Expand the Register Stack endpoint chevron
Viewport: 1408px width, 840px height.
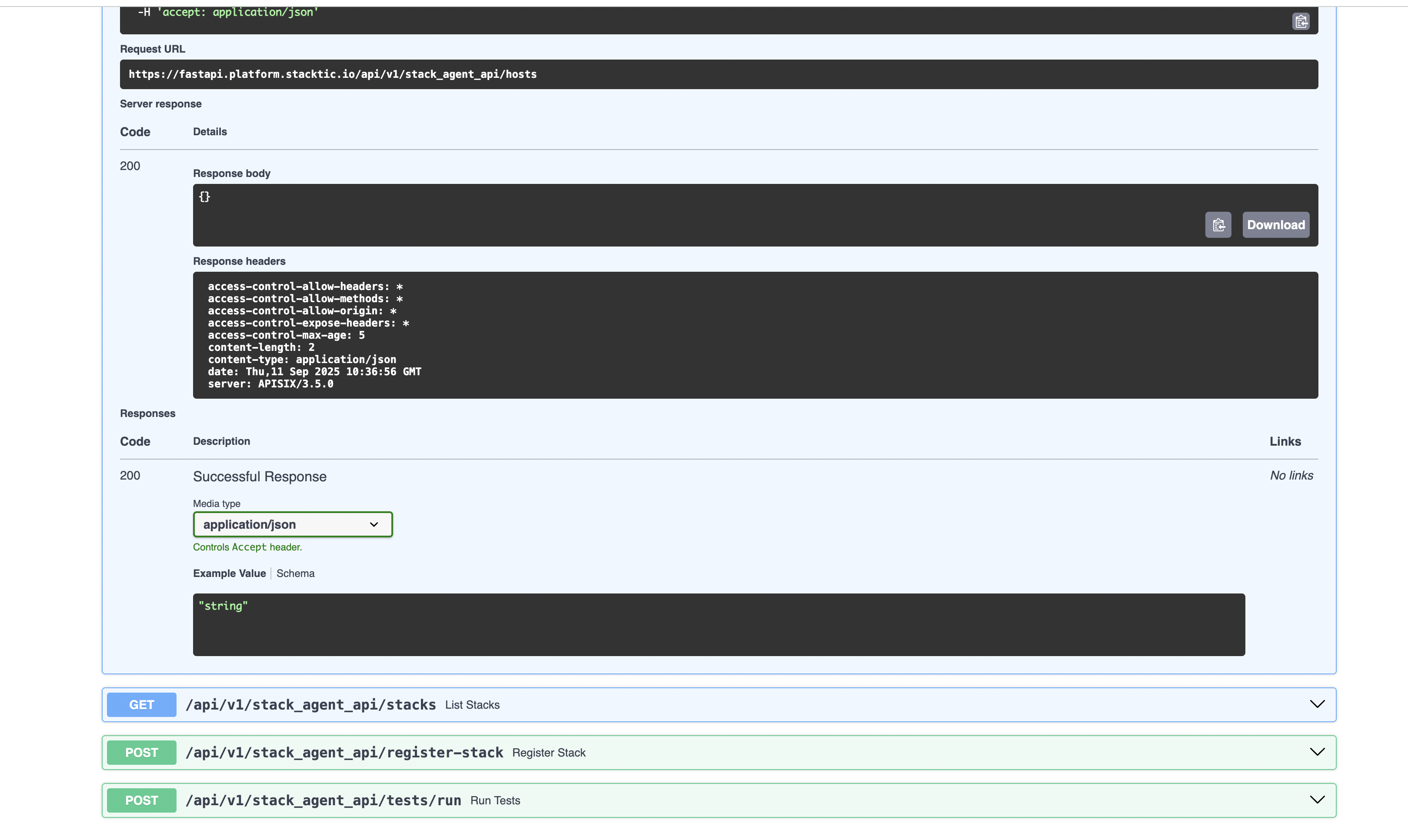point(1317,752)
